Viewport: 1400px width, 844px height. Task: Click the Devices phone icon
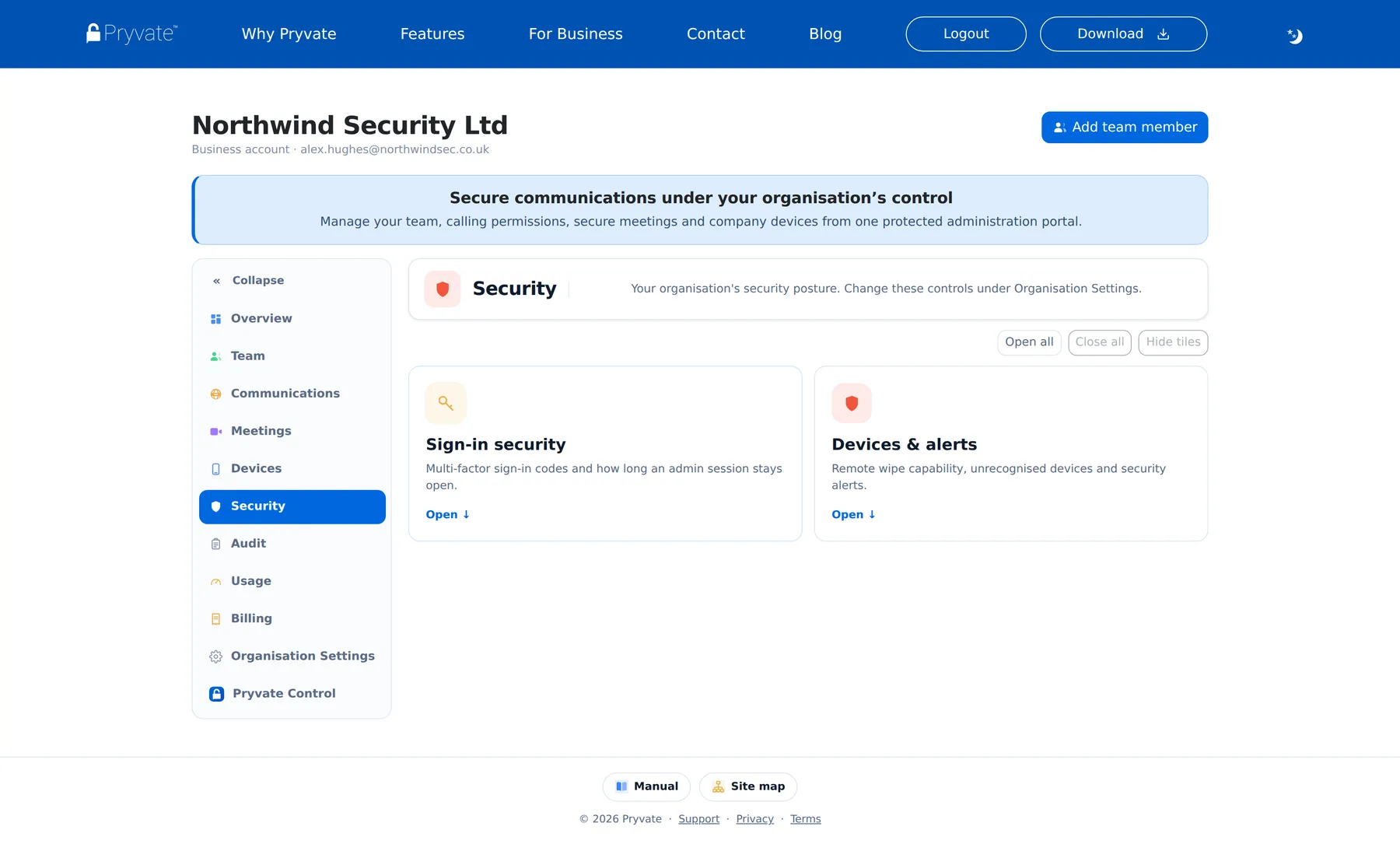(x=215, y=469)
